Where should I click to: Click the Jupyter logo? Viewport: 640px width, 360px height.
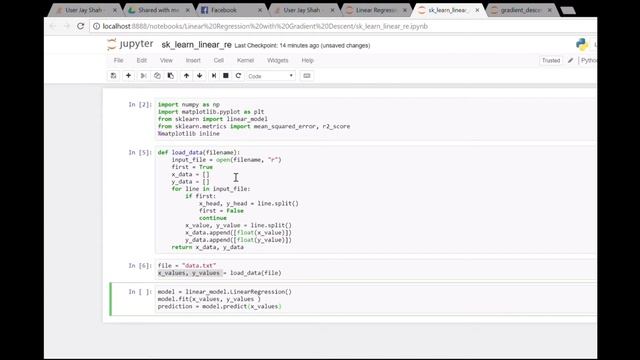click(x=130, y=44)
